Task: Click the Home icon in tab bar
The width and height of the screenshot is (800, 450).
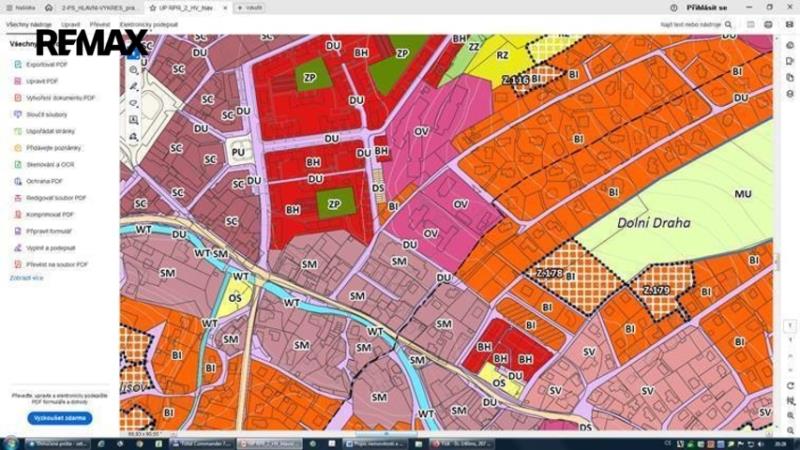Action: click(49, 7)
